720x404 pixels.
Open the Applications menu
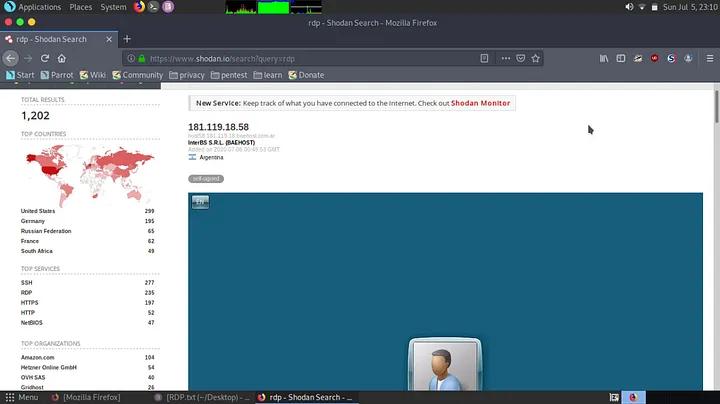(x=32, y=7)
